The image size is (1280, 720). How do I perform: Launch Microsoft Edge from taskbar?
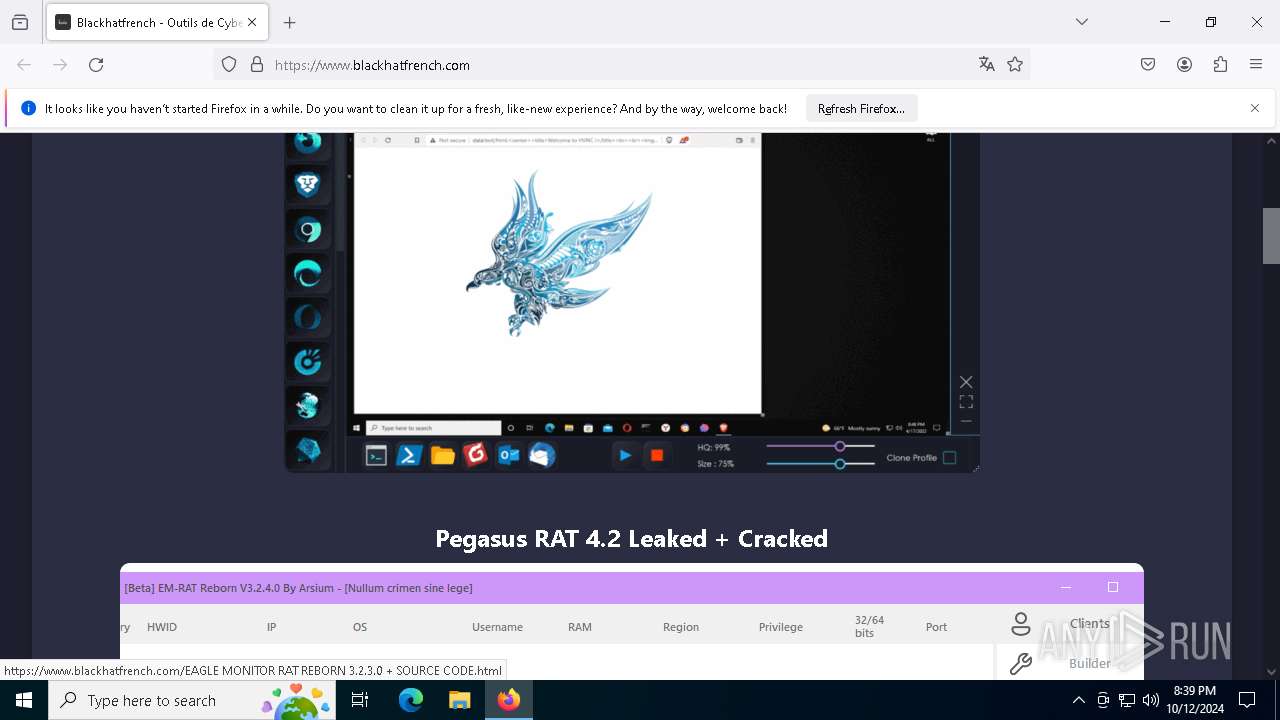tap(411, 700)
